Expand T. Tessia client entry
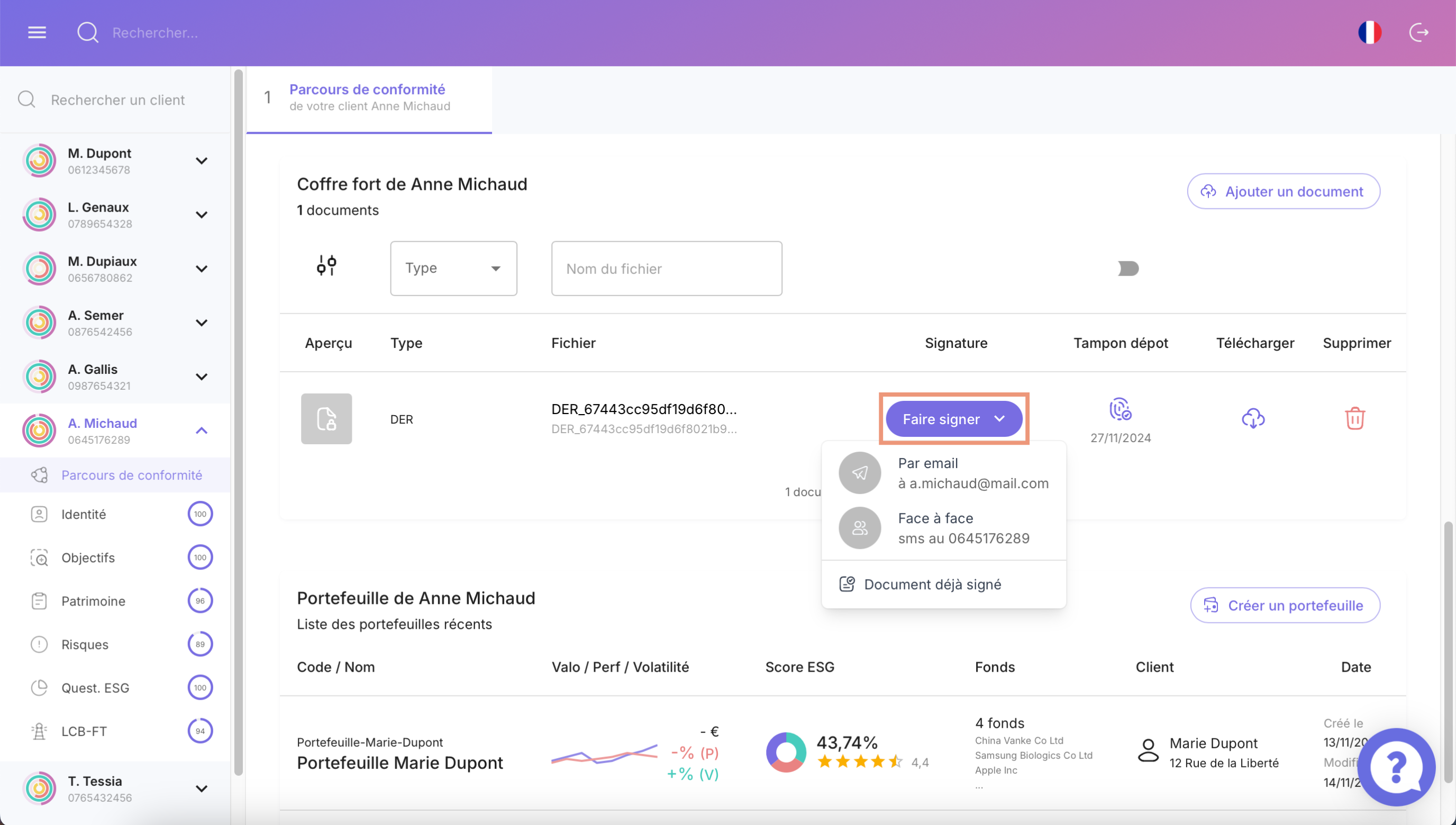Image resolution: width=1456 pixels, height=825 pixels. (201, 789)
